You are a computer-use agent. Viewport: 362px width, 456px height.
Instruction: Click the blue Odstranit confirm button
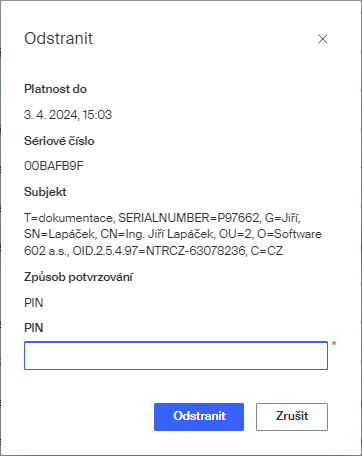click(x=199, y=417)
